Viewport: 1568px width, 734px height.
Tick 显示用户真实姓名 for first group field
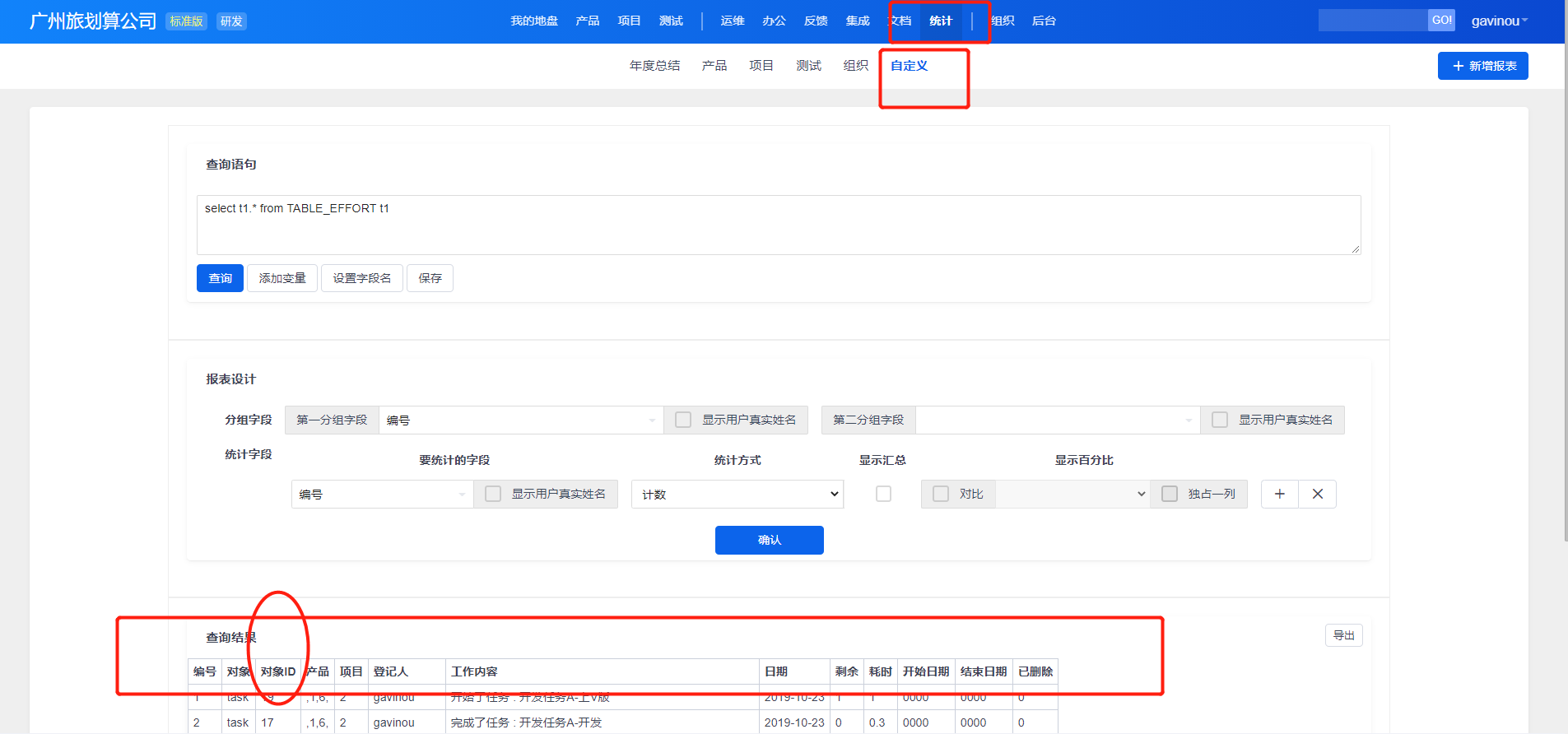683,420
